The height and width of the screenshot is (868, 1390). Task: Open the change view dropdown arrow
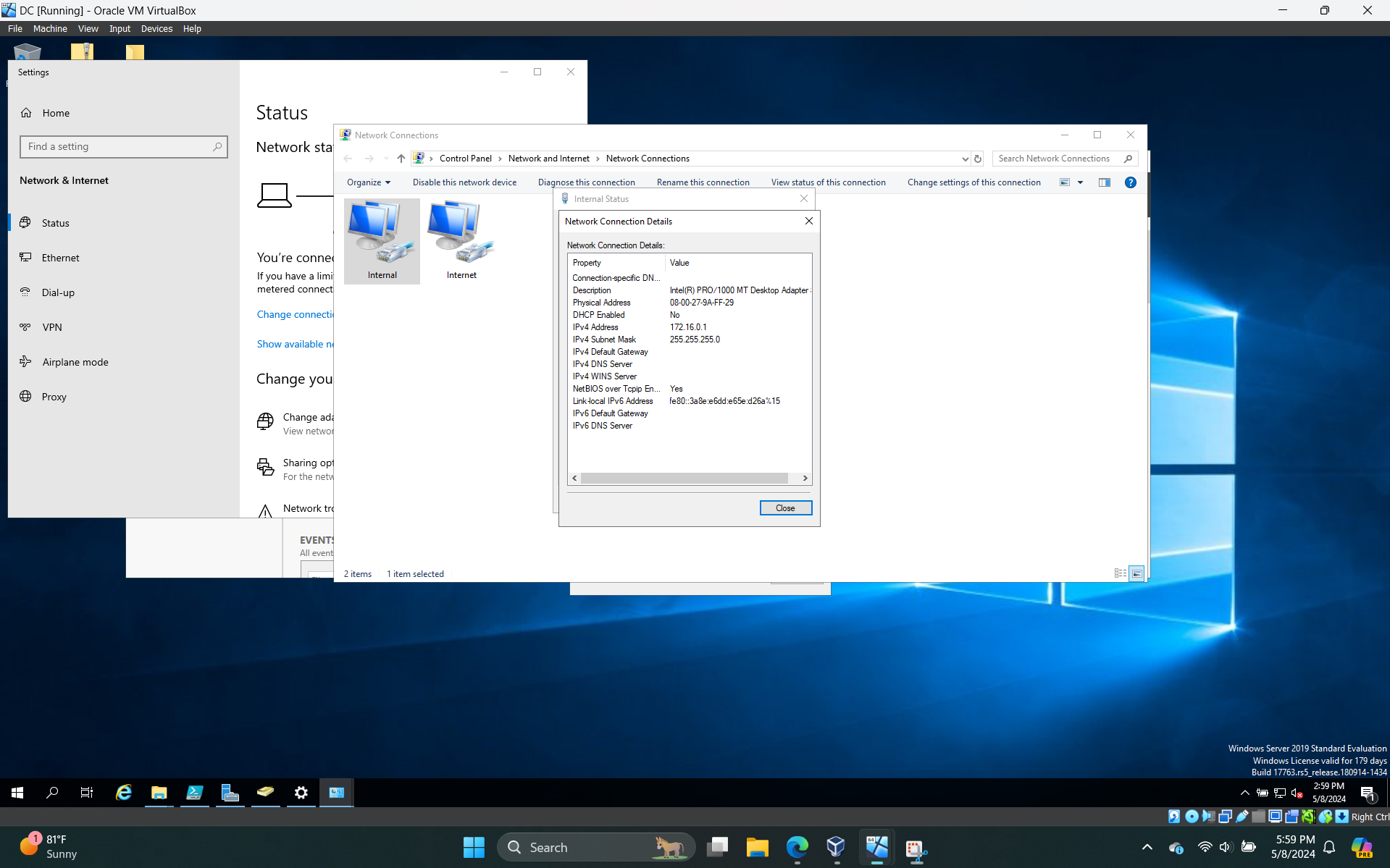coord(1080,182)
